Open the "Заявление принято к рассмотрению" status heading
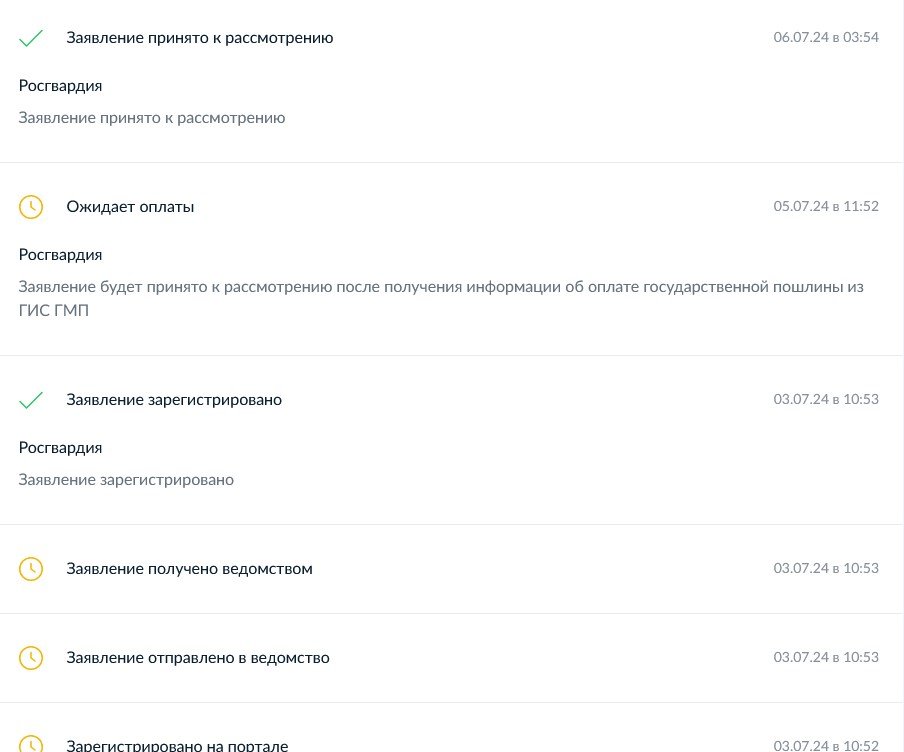The image size is (904, 752). [200, 38]
